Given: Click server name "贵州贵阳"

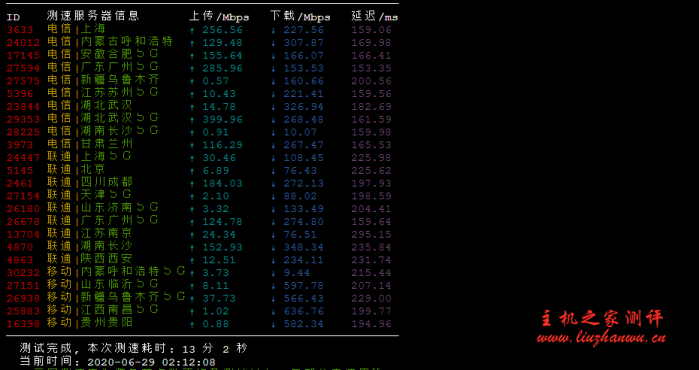Looking at the screenshot, I should (x=107, y=323).
